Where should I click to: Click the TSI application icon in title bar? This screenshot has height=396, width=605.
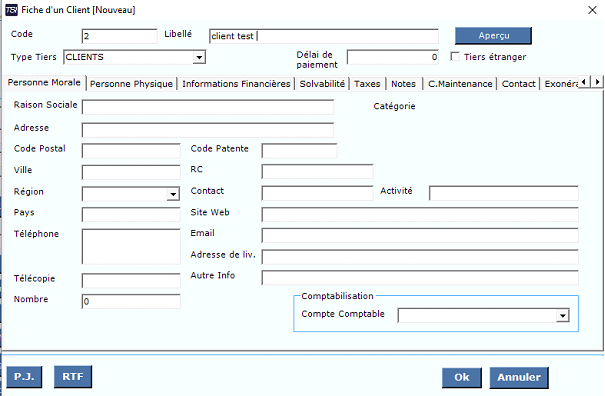point(11,10)
